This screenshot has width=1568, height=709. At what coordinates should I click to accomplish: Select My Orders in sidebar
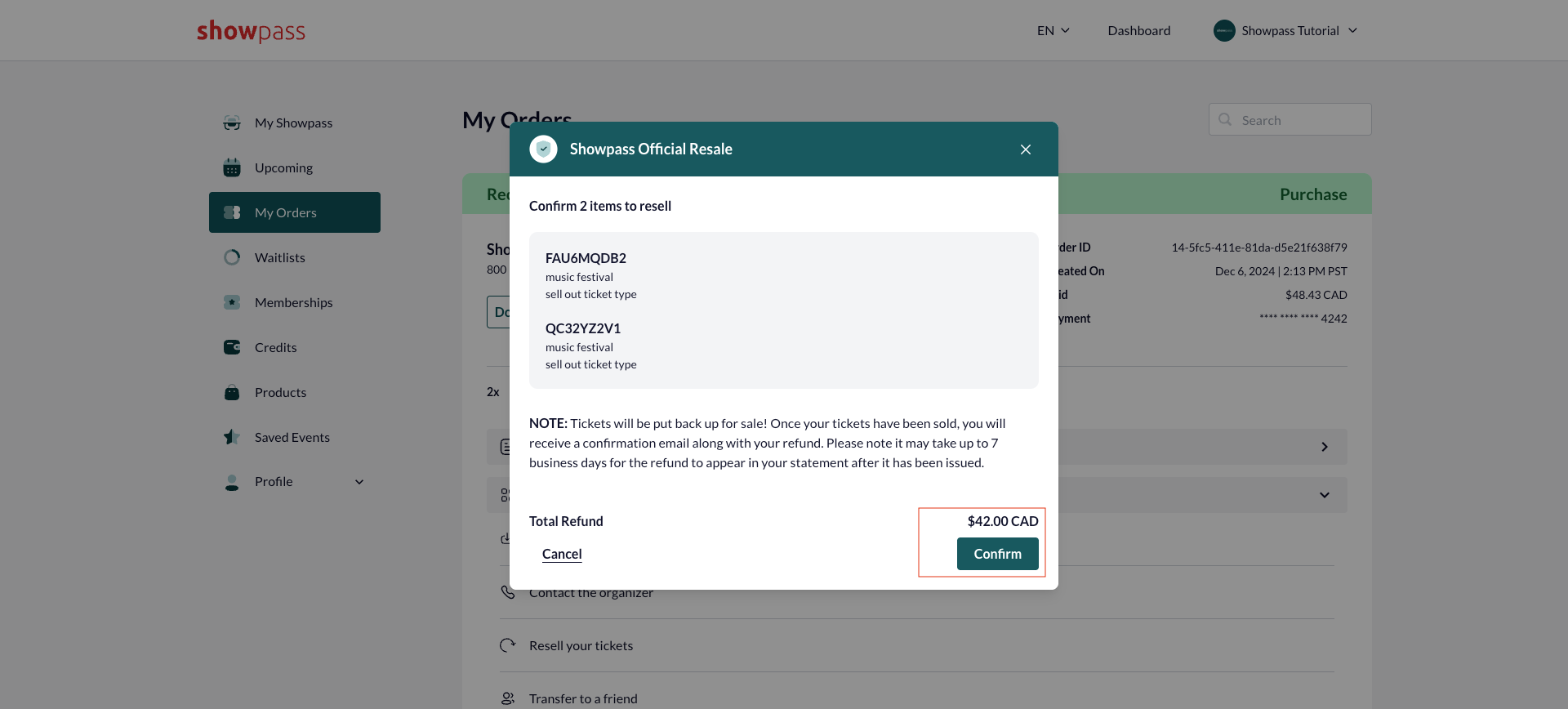(x=295, y=212)
